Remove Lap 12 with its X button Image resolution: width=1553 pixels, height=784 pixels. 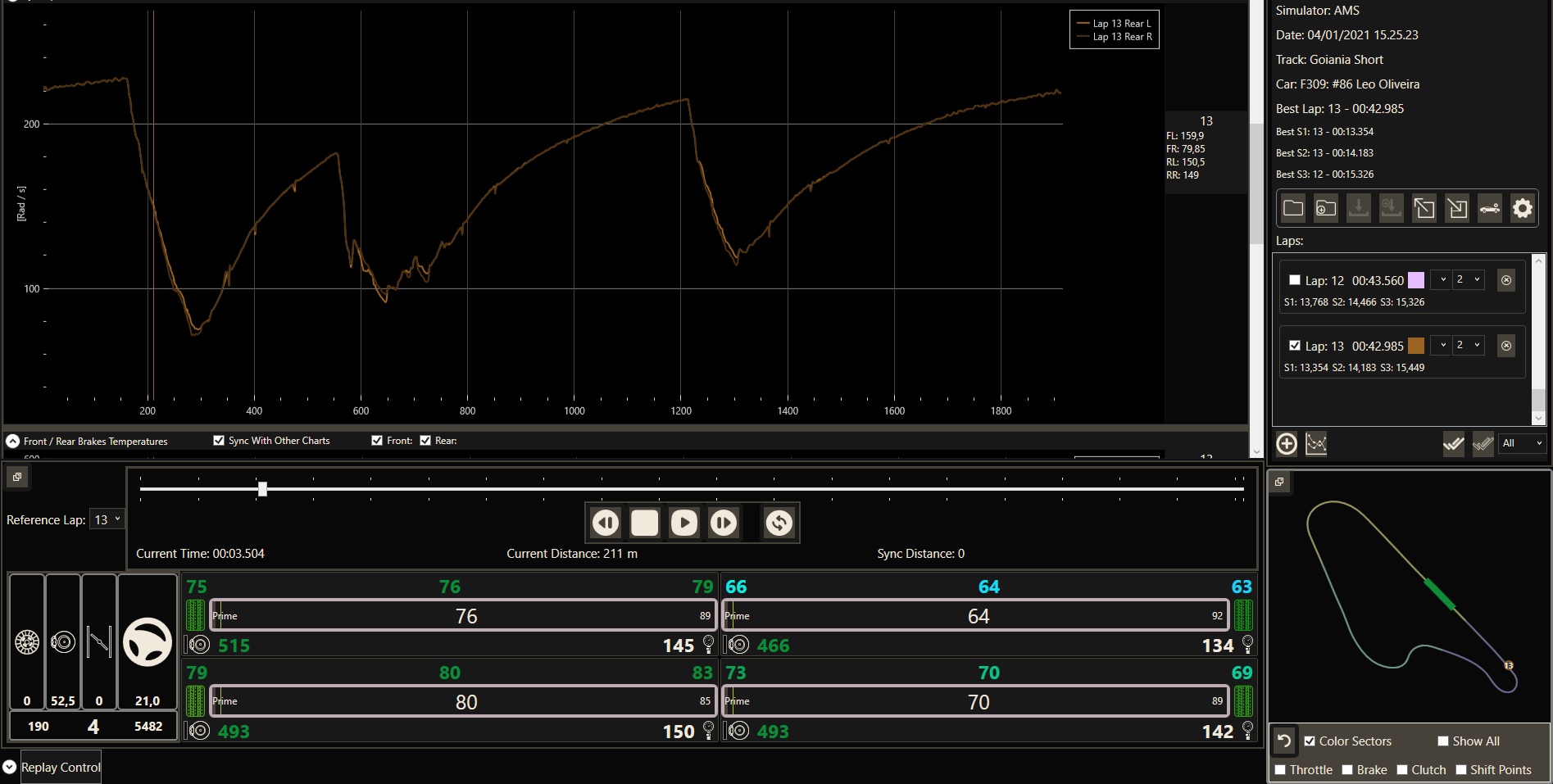(x=1505, y=280)
